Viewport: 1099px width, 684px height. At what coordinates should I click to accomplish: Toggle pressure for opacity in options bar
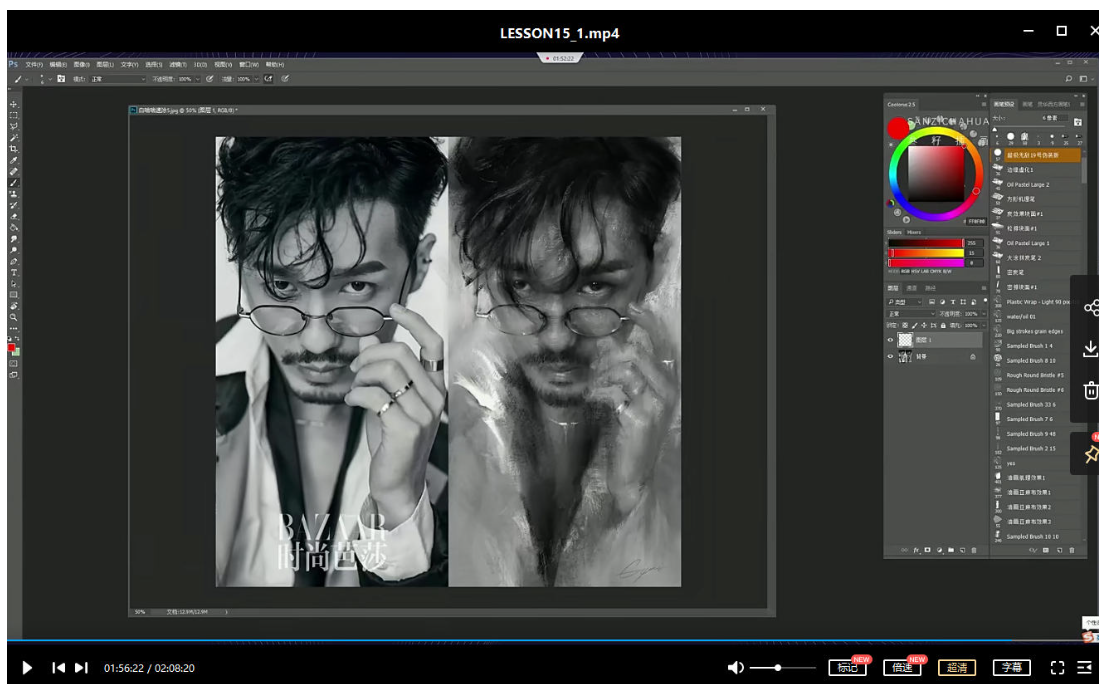click(x=210, y=79)
